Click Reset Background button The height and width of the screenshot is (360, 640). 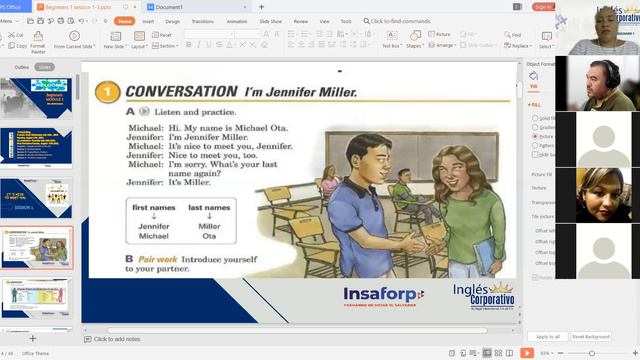(x=591, y=337)
